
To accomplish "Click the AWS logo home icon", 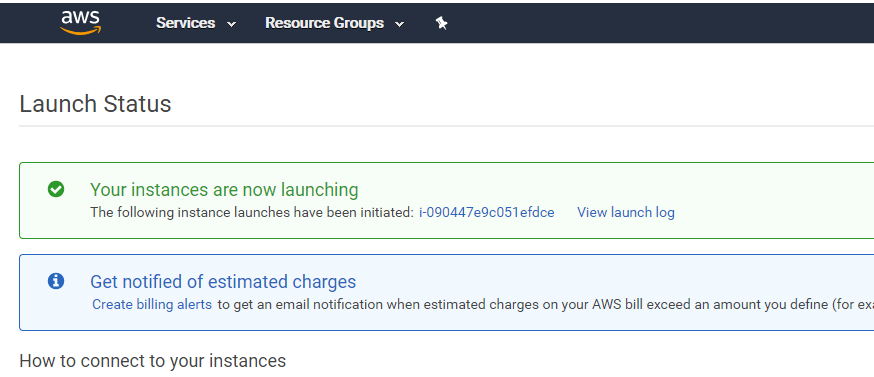I will (x=81, y=23).
